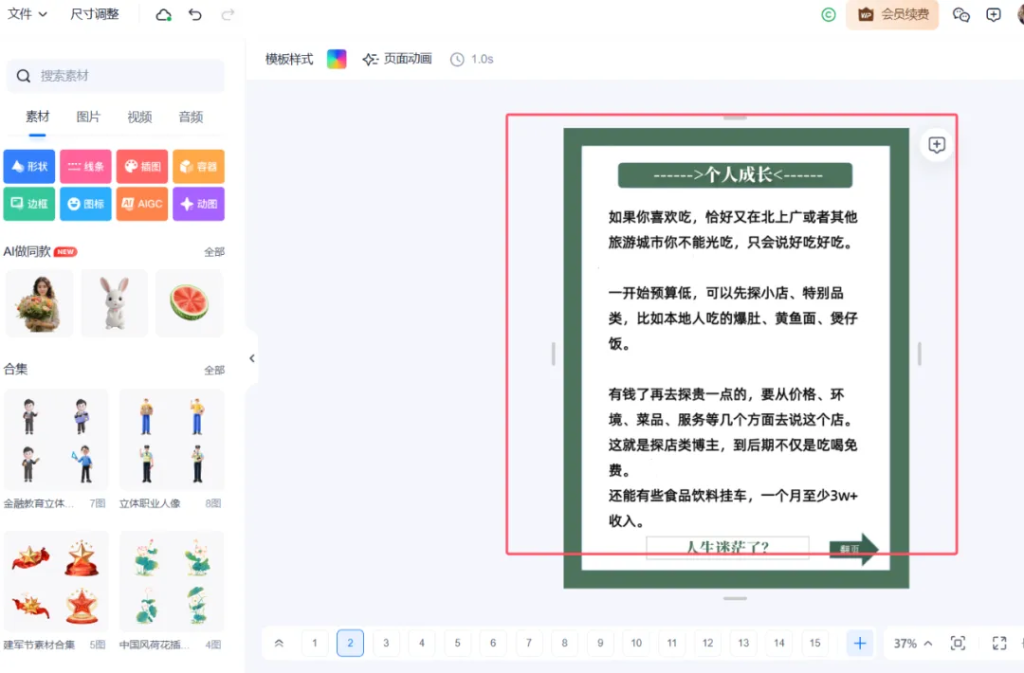Viewport: 1024px width, 673px height.
Task: Select the 容器 (containers) category
Action: [198, 166]
